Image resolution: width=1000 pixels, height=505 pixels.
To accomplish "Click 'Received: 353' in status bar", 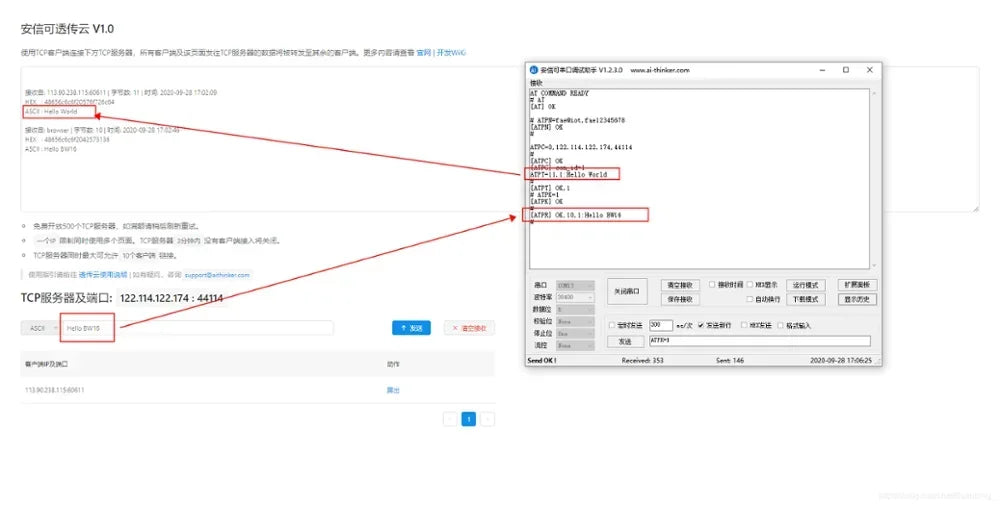I will pyautogui.click(x=642, y=361).
